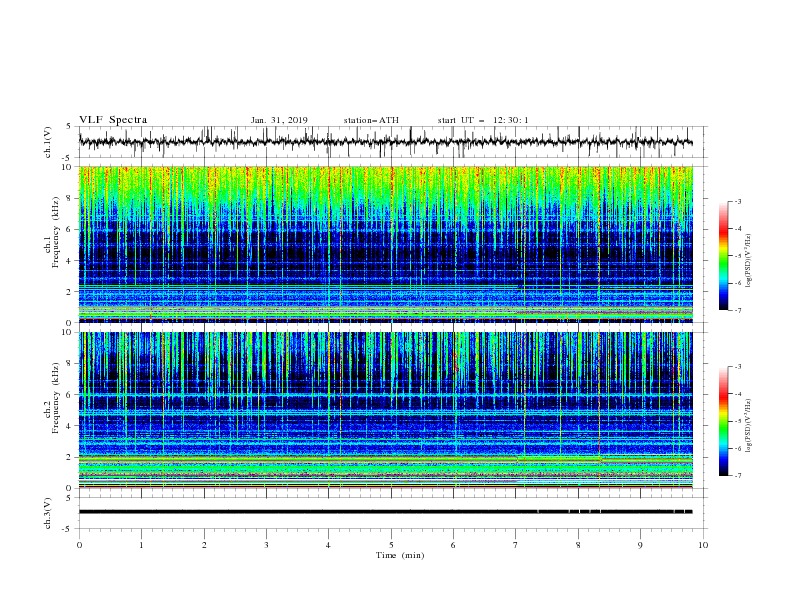Click tick label "5" on the time axis

pyautogui.click(x=391, y=545)
